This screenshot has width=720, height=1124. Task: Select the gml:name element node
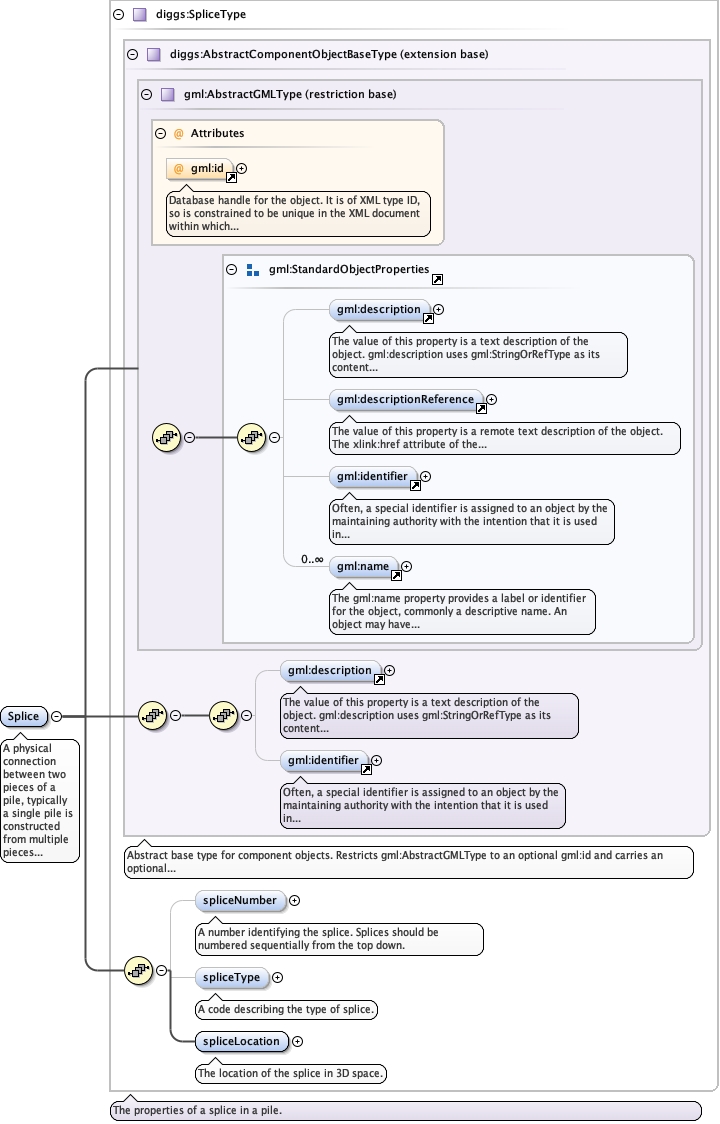[363, 566]
